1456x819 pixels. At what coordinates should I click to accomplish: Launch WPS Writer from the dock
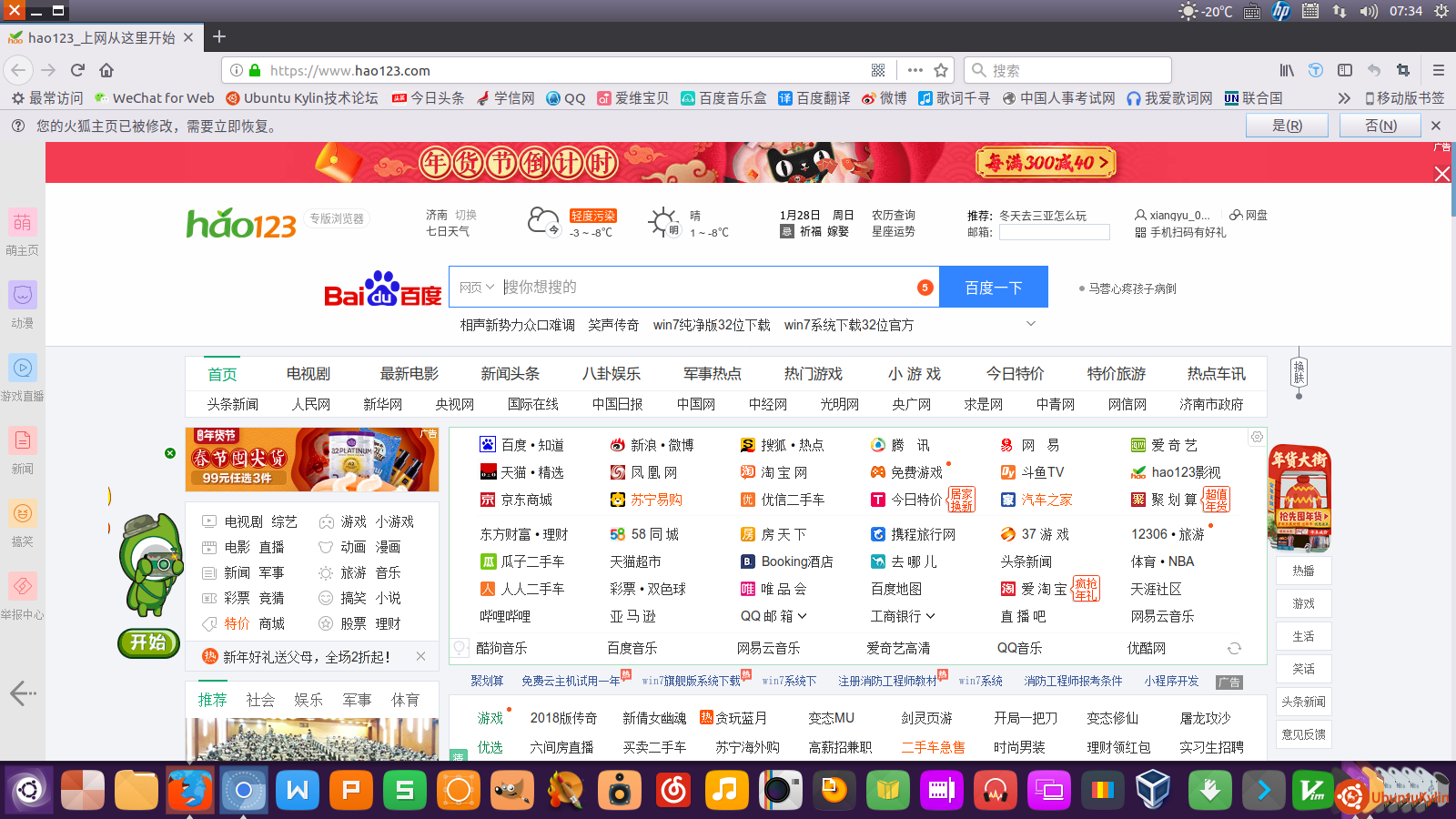click(x=298, y=790)
